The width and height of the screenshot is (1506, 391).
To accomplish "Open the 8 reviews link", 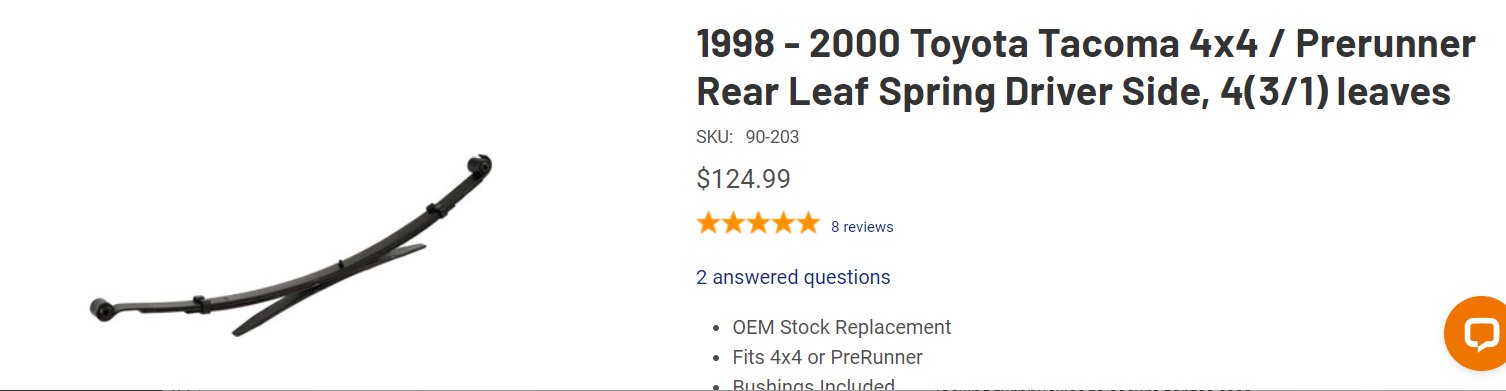I will coord(862,227).
